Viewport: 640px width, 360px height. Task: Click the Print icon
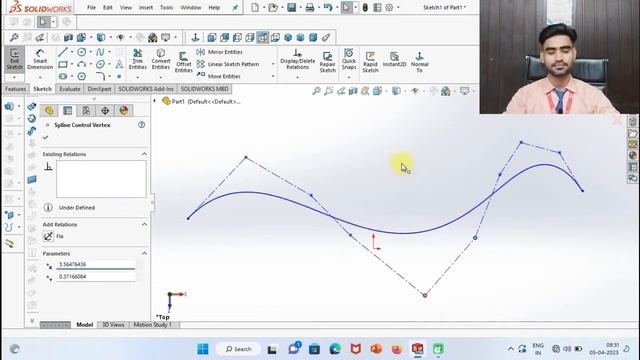point(310,7)
